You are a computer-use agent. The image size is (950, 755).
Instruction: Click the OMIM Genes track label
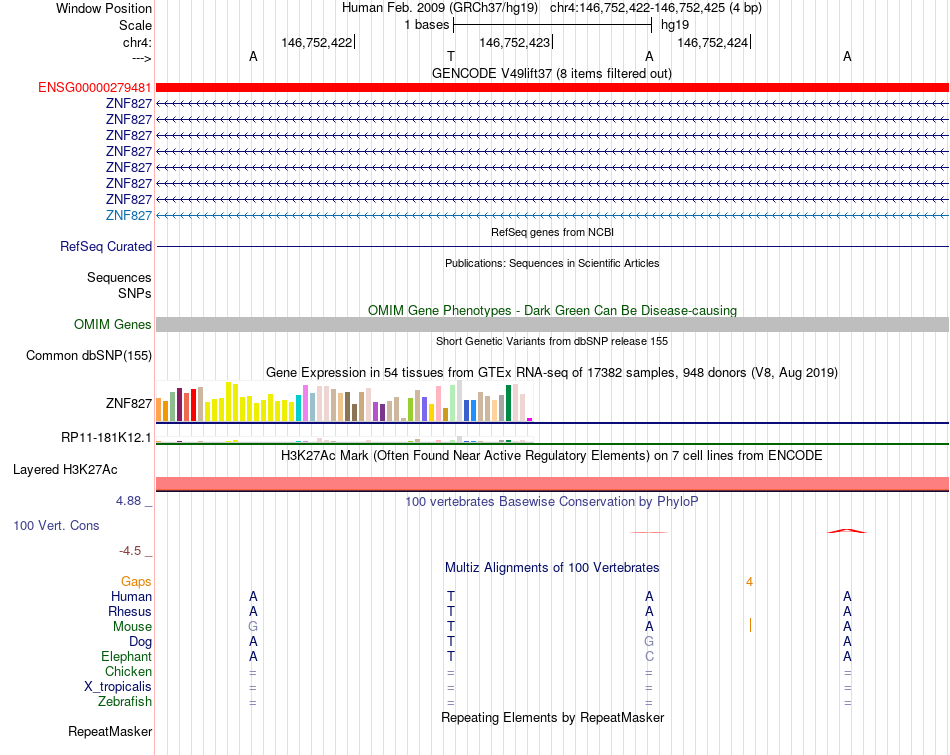(x=113, y=325)
